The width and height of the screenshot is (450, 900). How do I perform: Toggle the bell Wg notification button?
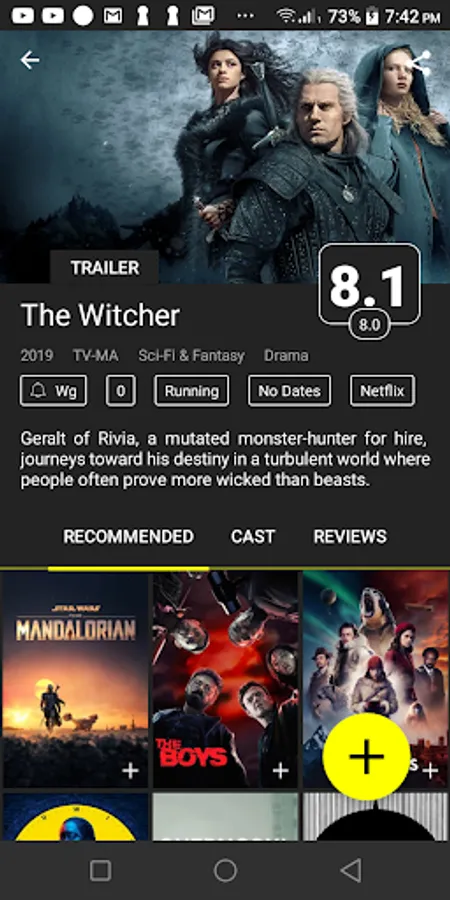click(53, 391)
